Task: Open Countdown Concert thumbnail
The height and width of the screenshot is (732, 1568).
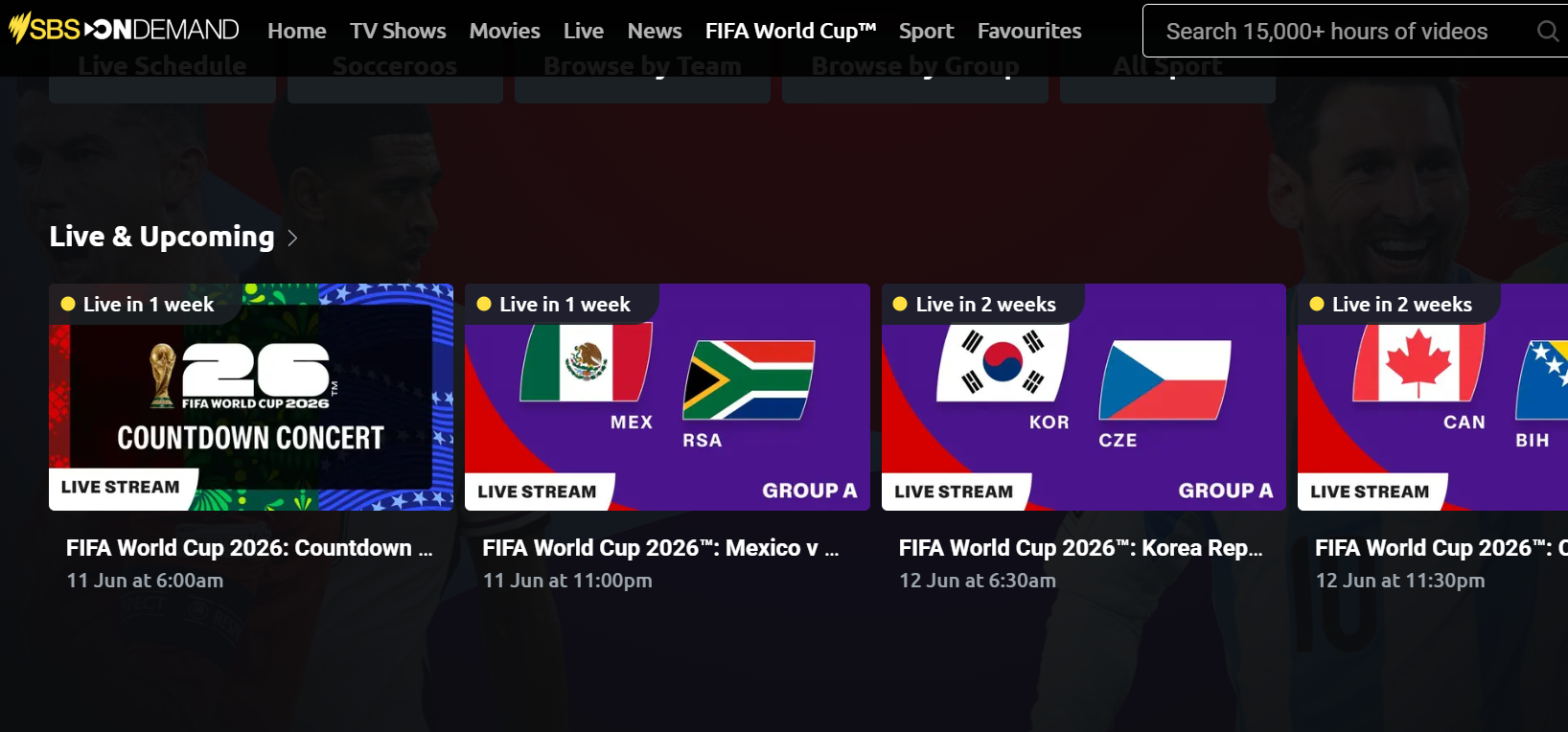Action: point(251,397)
